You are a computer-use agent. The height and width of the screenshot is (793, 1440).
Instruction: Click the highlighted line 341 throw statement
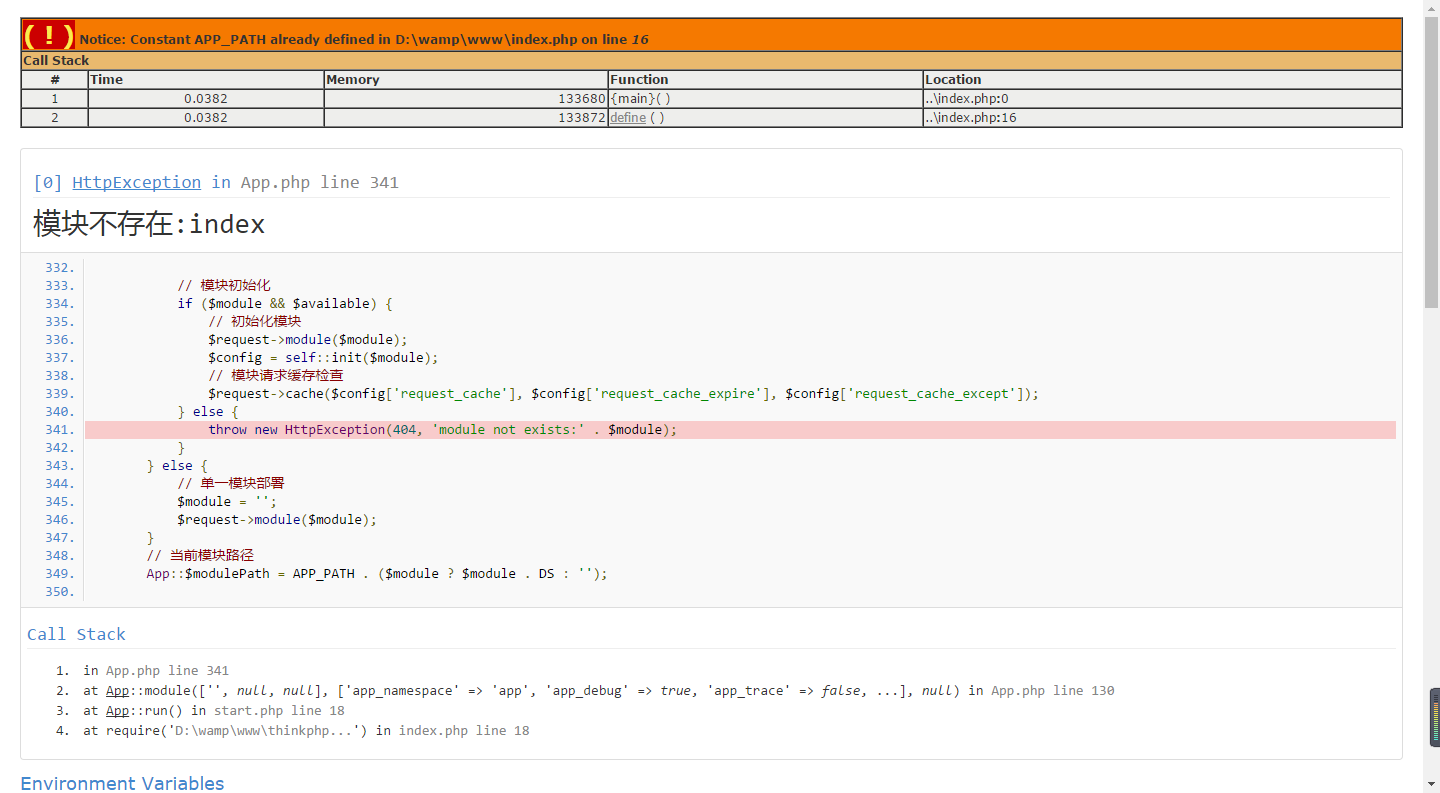pos(442,430)
